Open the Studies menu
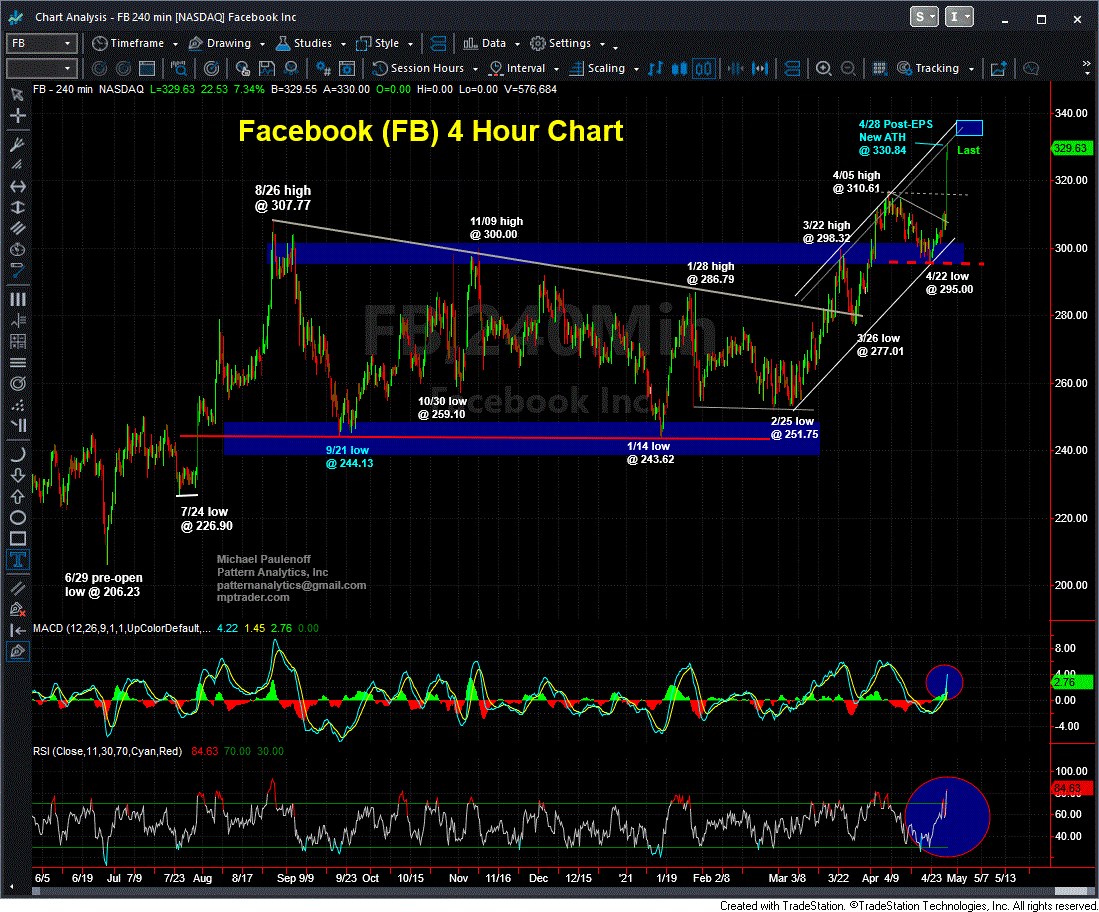Image resolution: width=1099 pixels, height=912 pixels. (x=311, y=43)
